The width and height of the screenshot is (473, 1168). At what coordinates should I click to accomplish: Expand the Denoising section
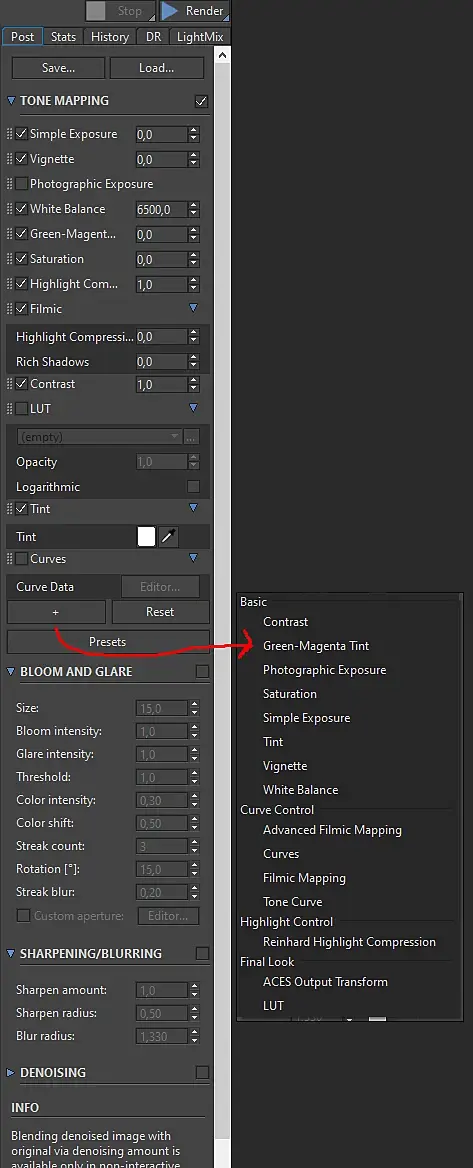(10, 1073)
